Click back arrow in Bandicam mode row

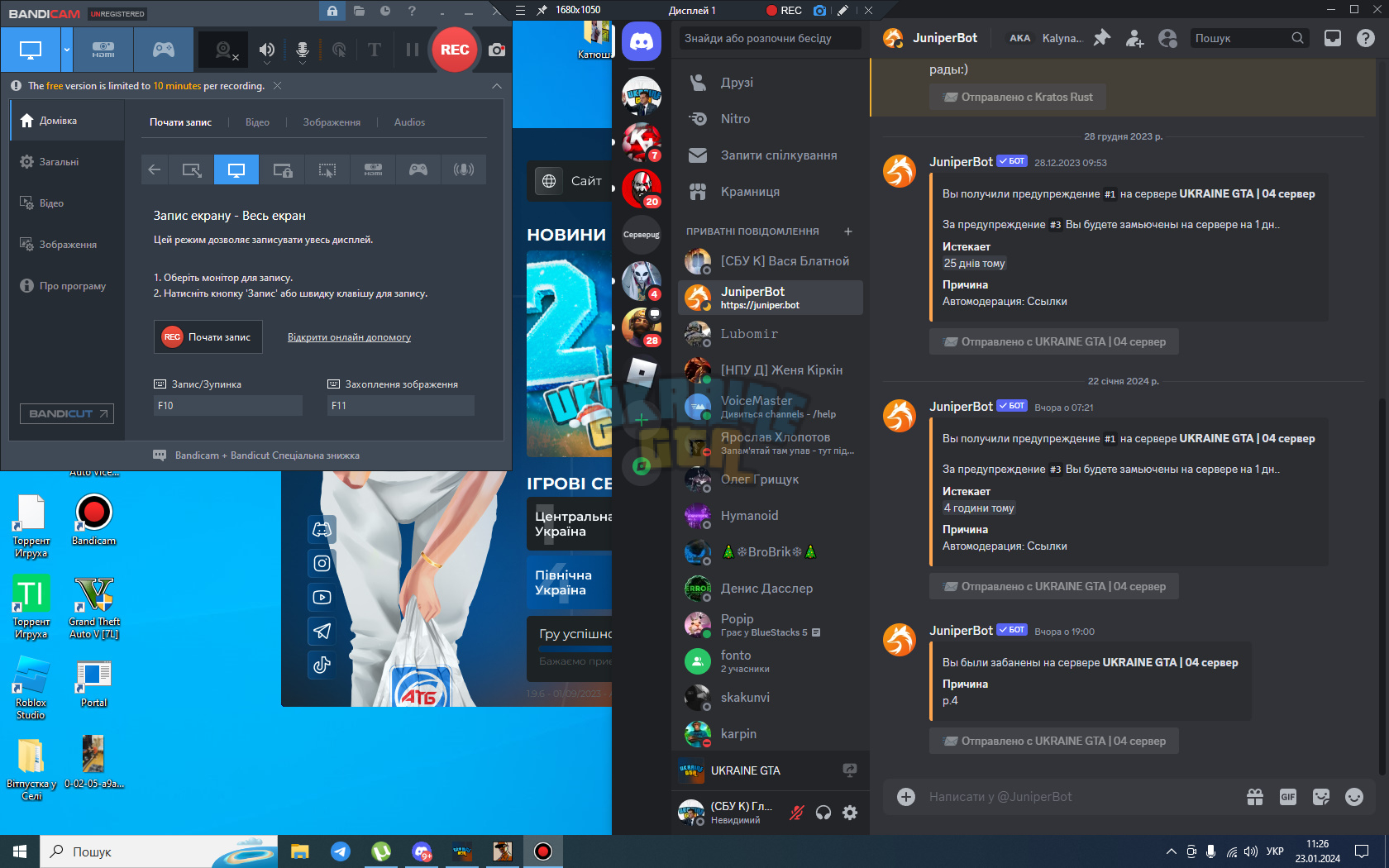pos(155,169)
